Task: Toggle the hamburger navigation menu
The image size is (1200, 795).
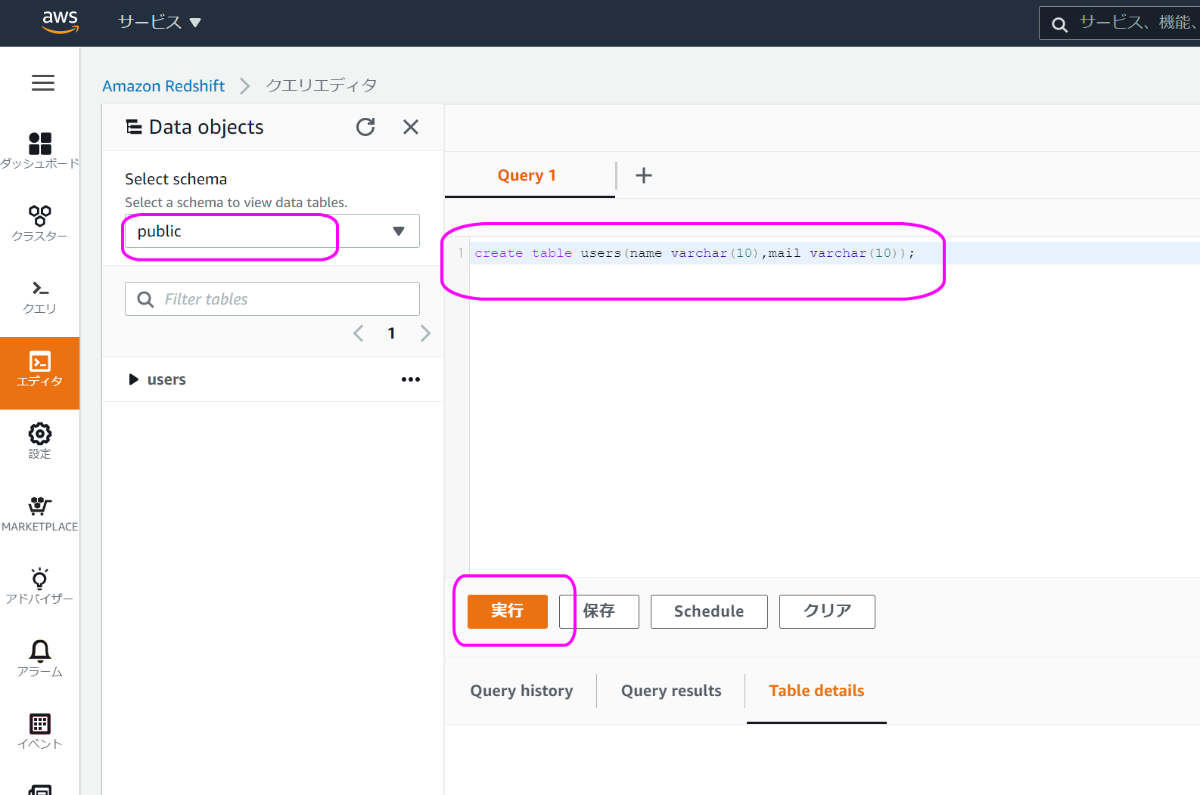Action: [x=43, y=83]
